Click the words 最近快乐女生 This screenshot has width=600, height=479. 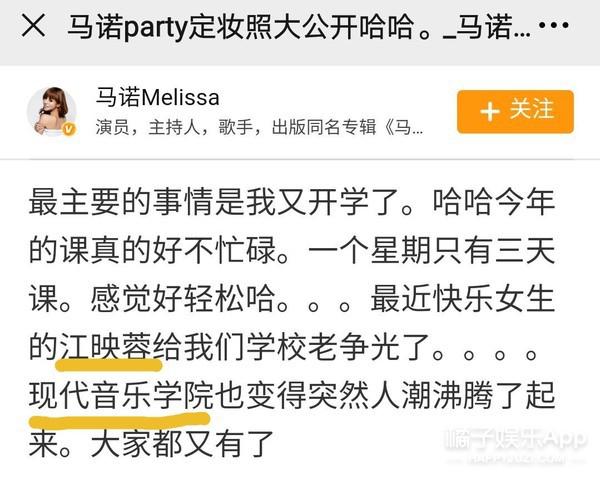pyautogui.click(x=463, y=299)
